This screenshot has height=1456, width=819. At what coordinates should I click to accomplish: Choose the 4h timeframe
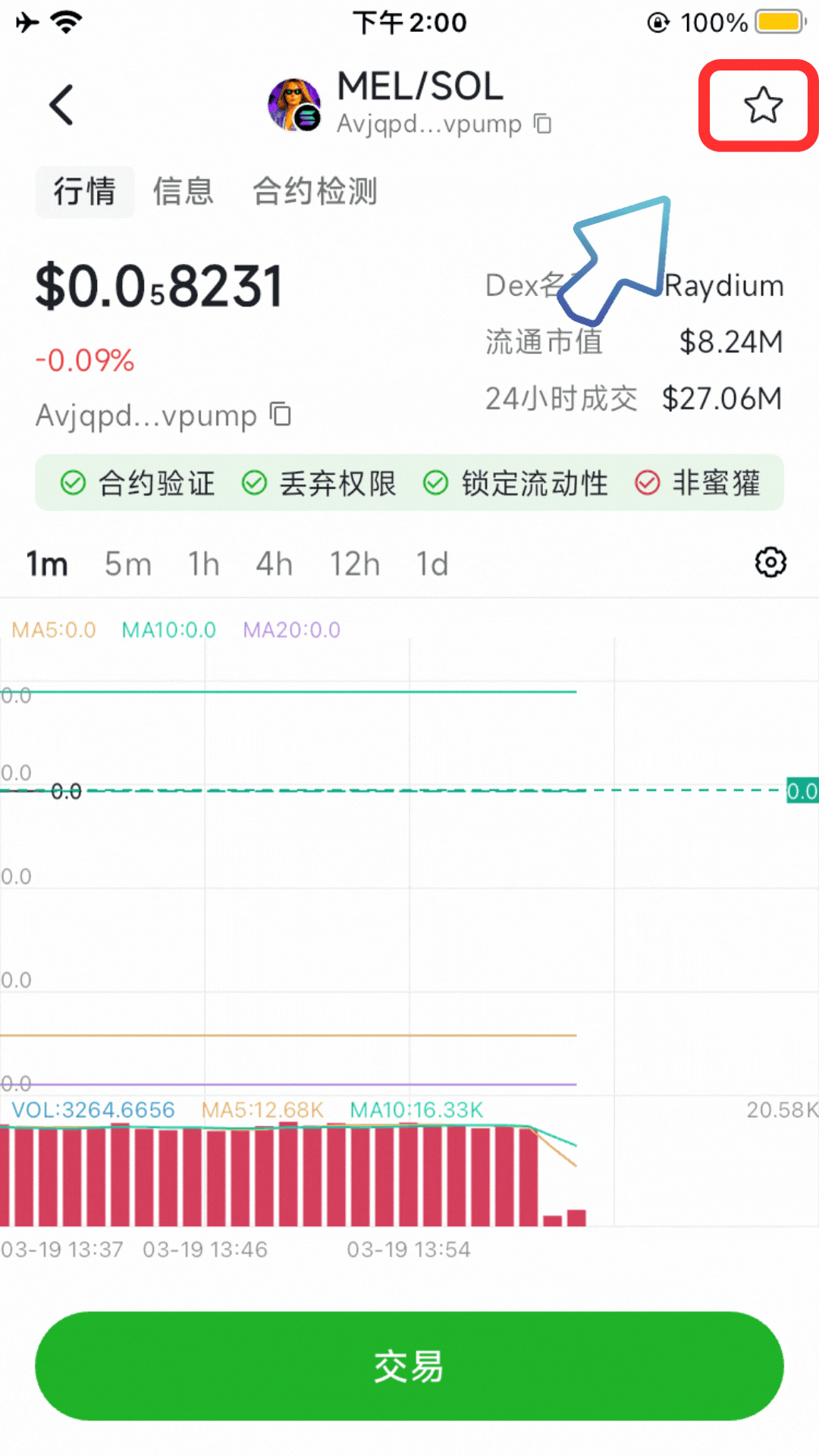[x=274, y=564]
